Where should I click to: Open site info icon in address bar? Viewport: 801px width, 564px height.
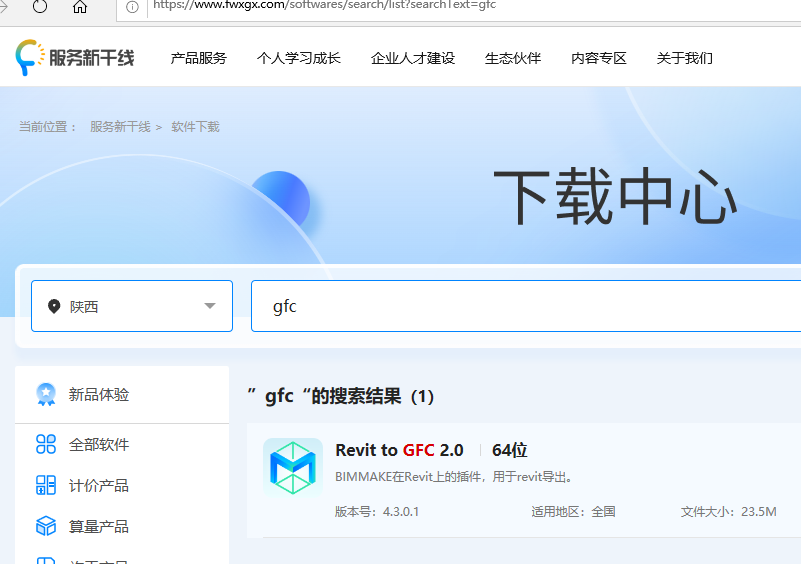pyautogui.click(x=132, y=7)
